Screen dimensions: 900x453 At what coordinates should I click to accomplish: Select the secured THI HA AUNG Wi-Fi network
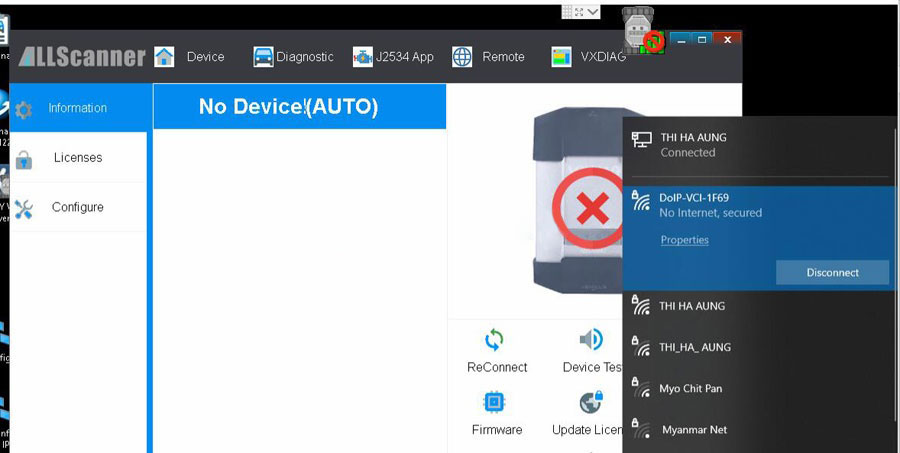point(761,306)
